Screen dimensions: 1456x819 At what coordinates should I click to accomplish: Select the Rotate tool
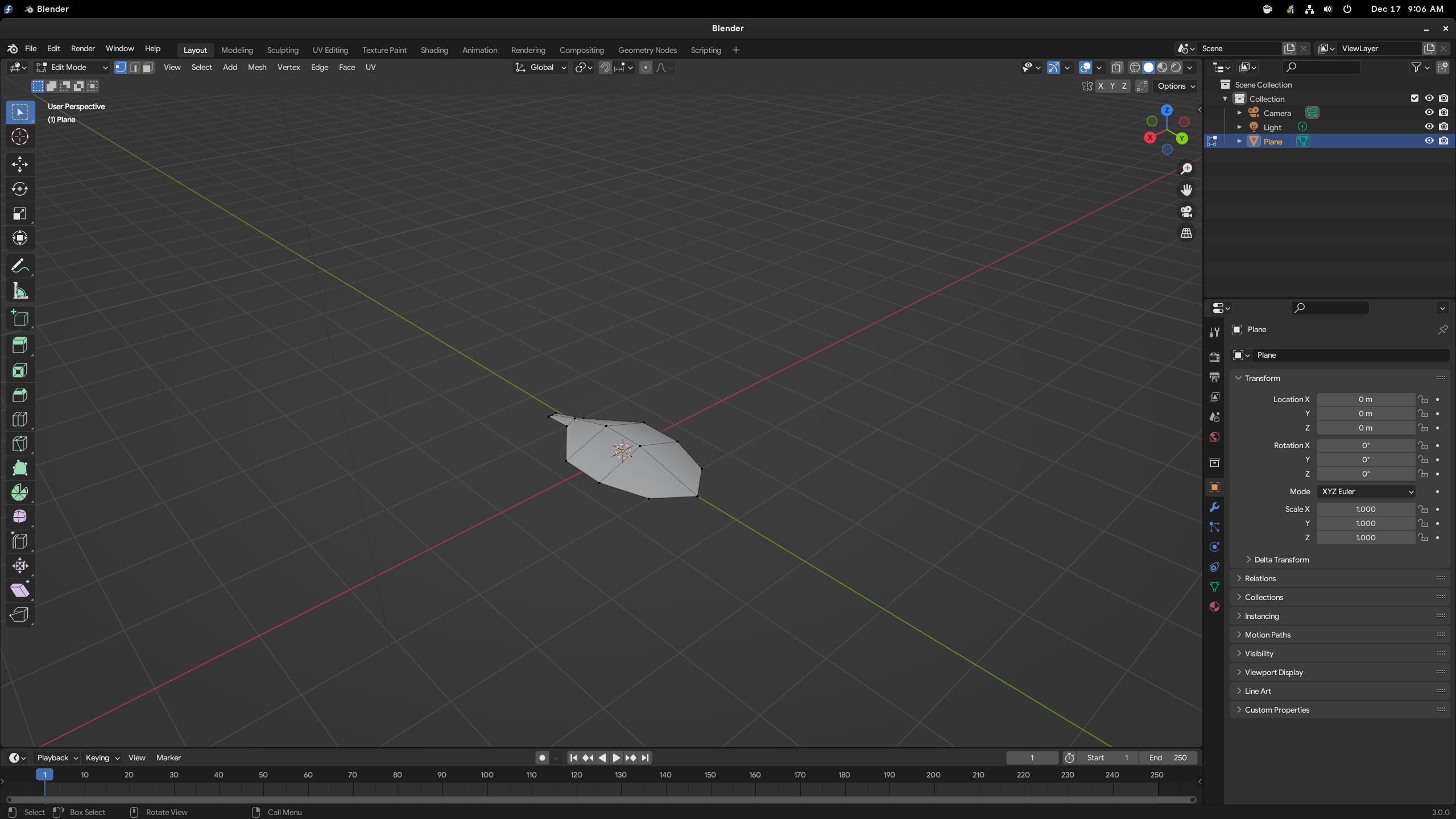[x=20, y=189]
